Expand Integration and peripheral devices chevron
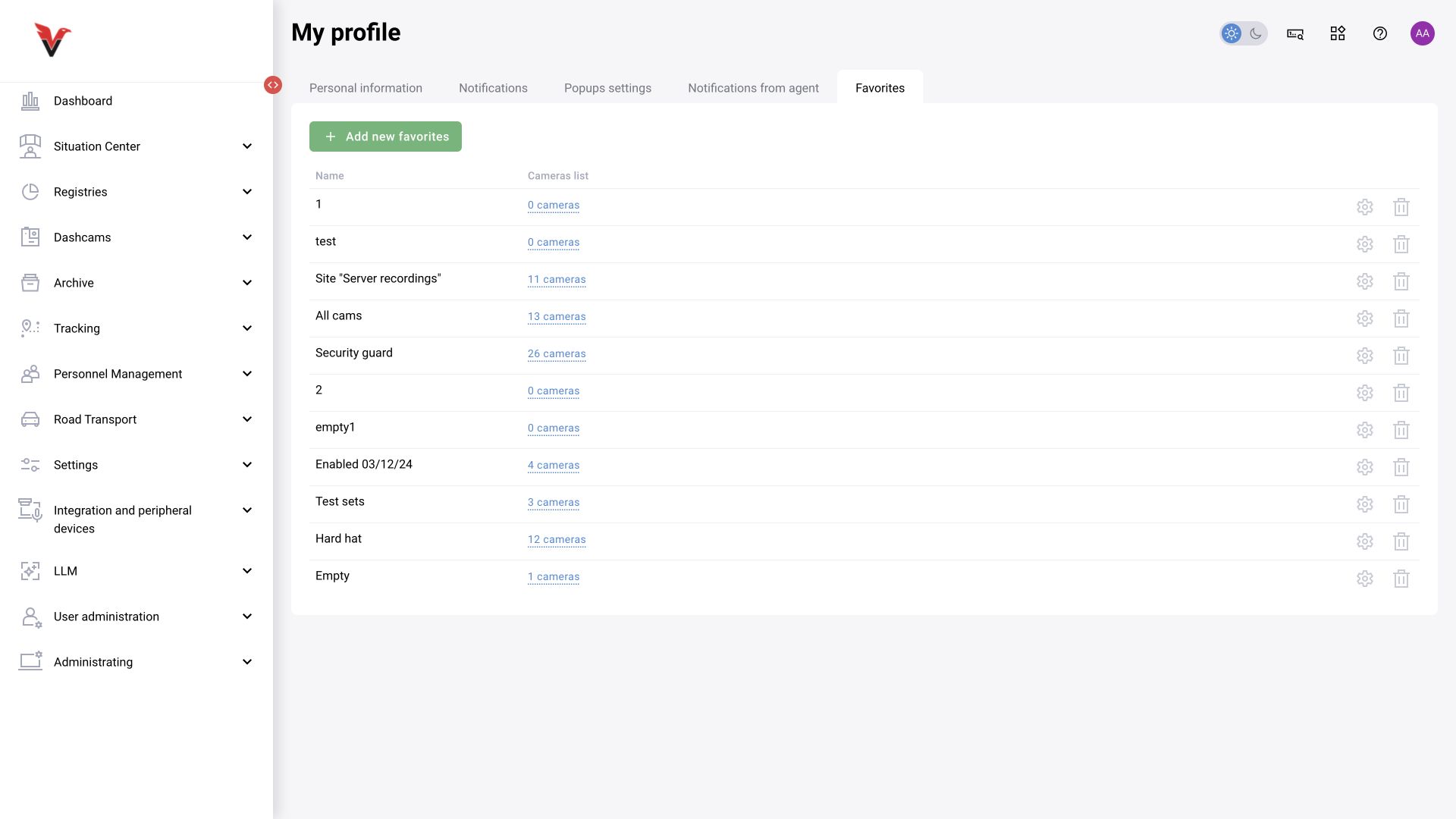This screenshot has width=1456, height=819. (x=247, y=510)
